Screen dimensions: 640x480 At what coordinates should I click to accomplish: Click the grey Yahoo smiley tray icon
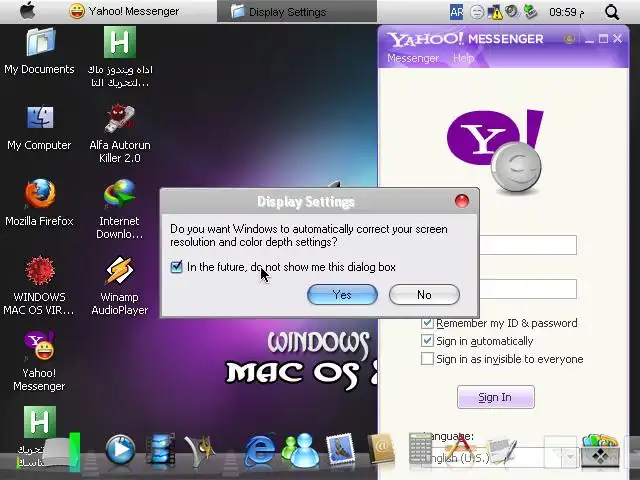tap(476, 12)
